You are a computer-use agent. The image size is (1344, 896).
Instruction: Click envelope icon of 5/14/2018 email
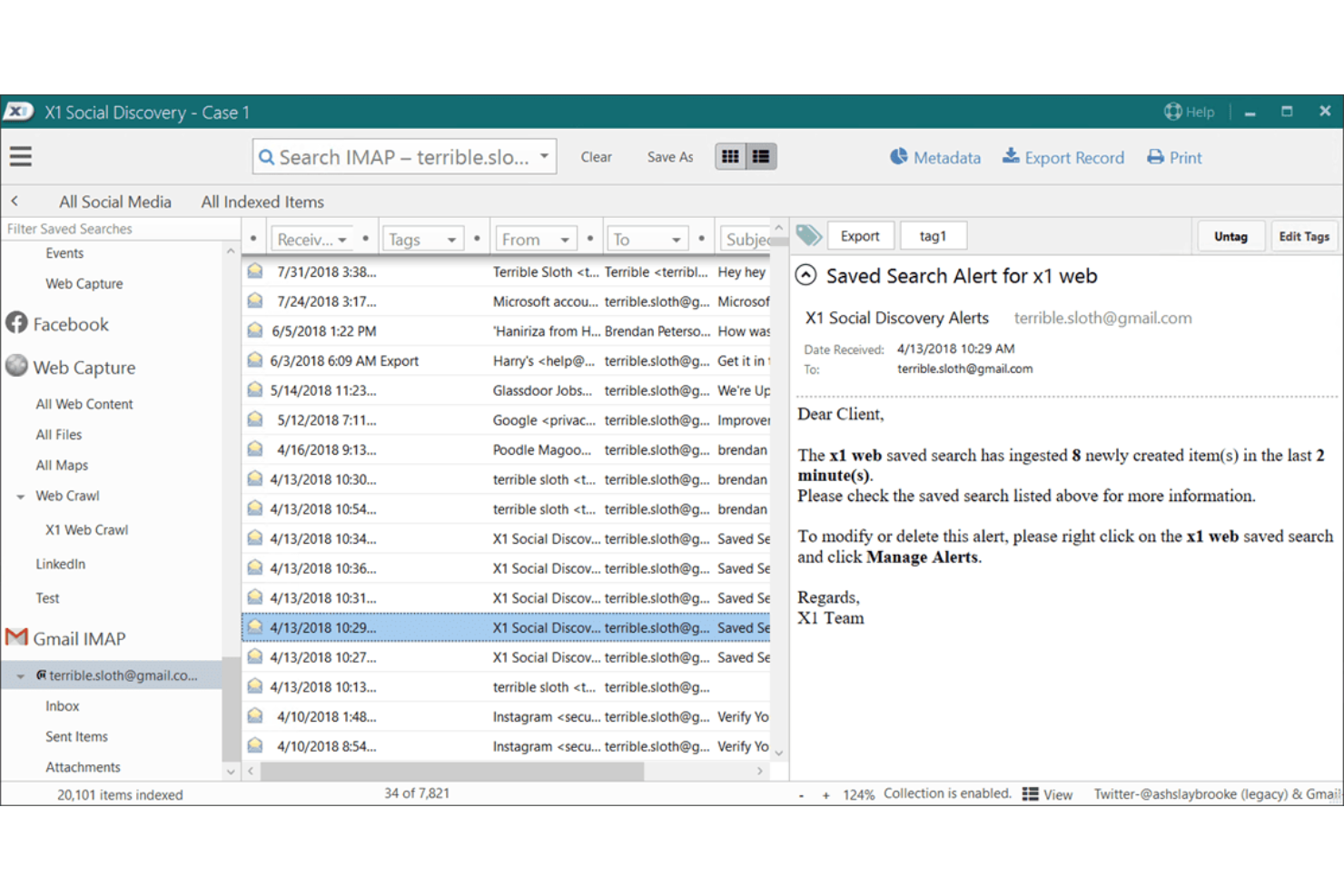pos(255,389)
